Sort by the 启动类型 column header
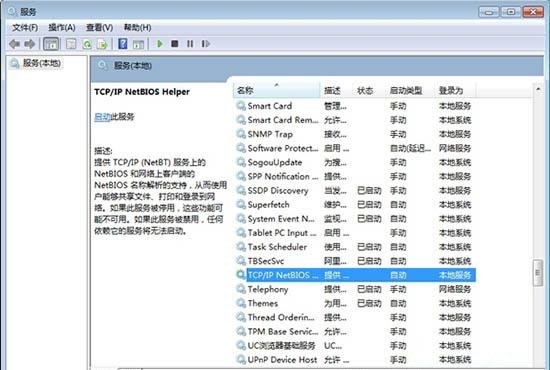Image resolution: width=550 pixels, height=370 pixels. 410,90
